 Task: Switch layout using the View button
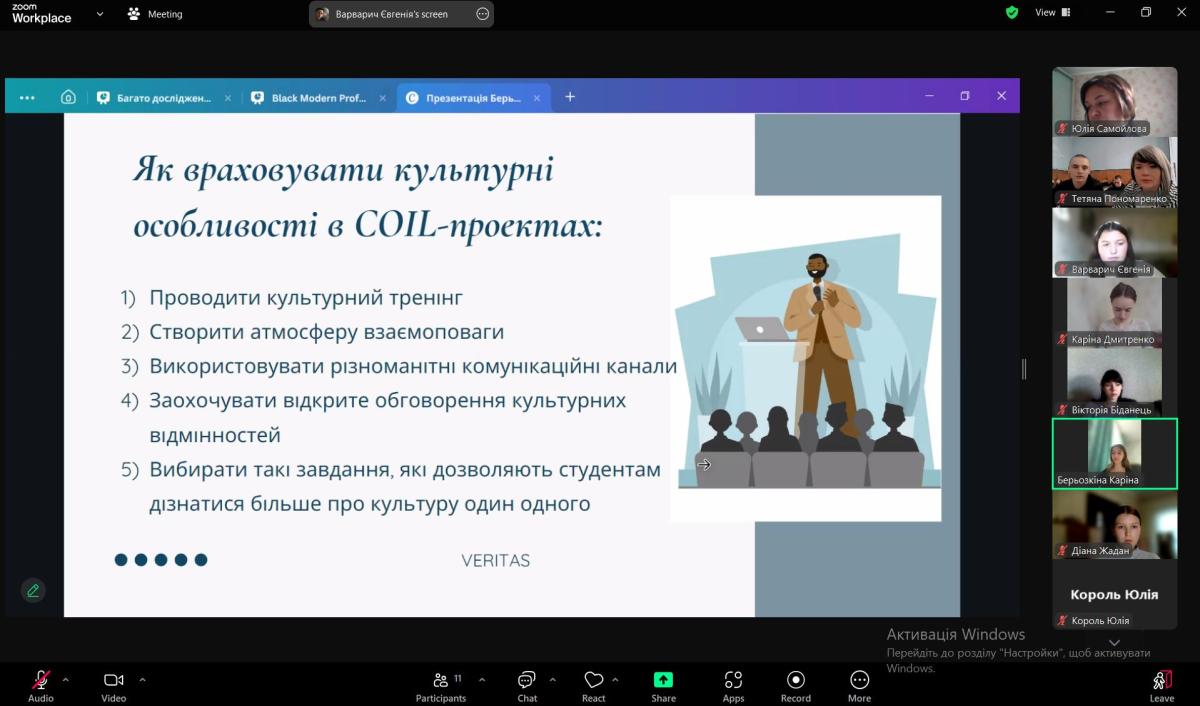tap(1052, 13)
